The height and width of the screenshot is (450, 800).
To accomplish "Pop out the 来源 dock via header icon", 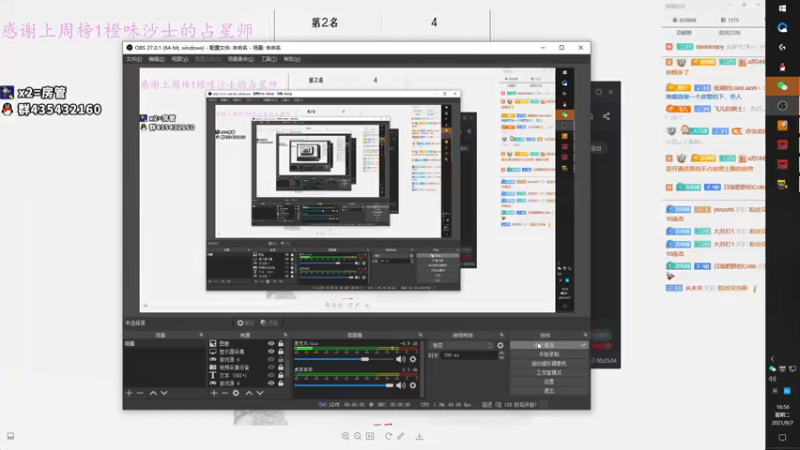I will click(285, 335).
